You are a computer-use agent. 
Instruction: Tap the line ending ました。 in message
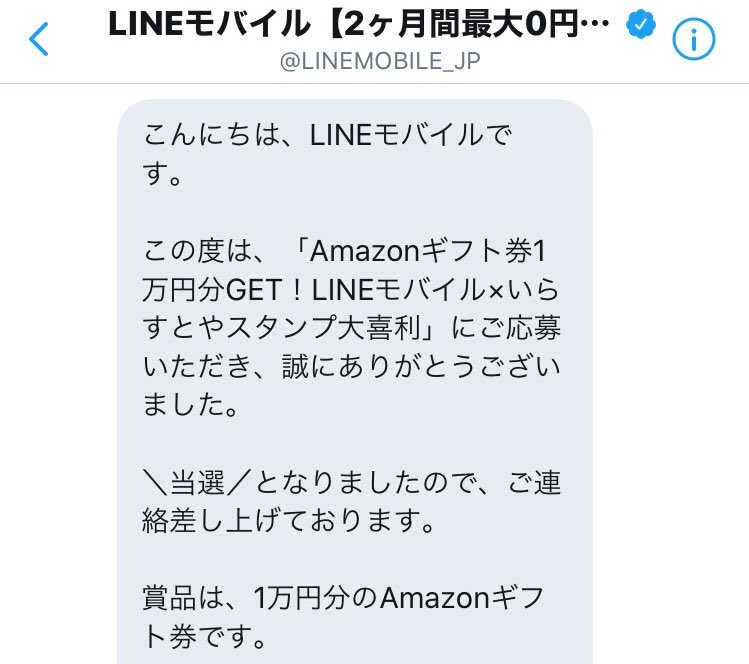coord(190,405)
